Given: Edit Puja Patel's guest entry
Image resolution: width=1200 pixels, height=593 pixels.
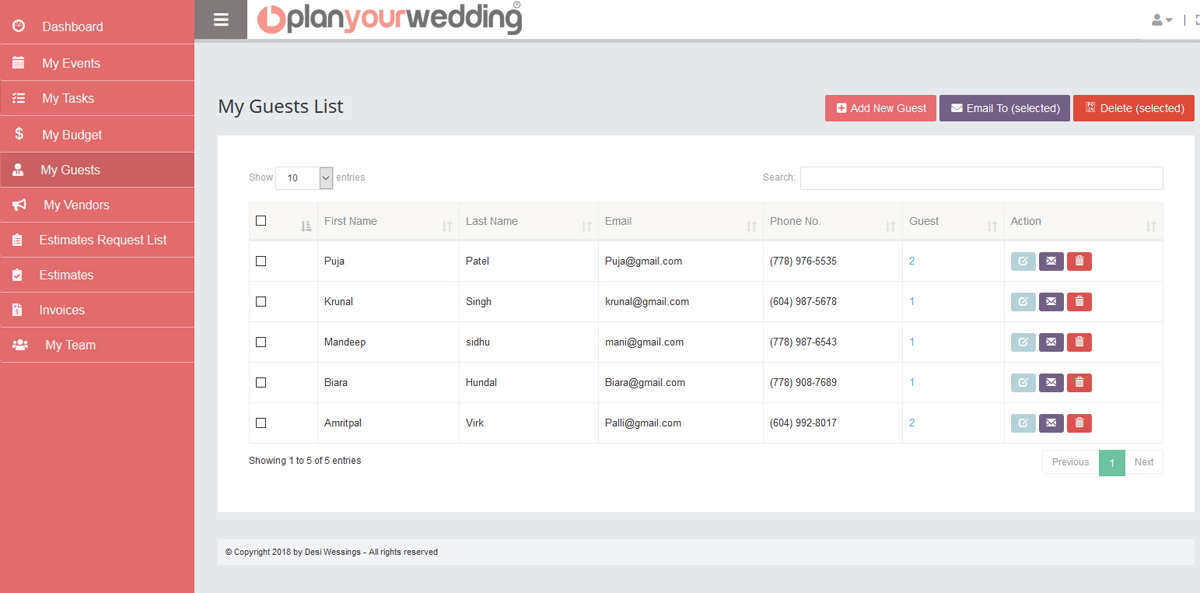Looking at the screenshot, I should (x=1023, y=261).
